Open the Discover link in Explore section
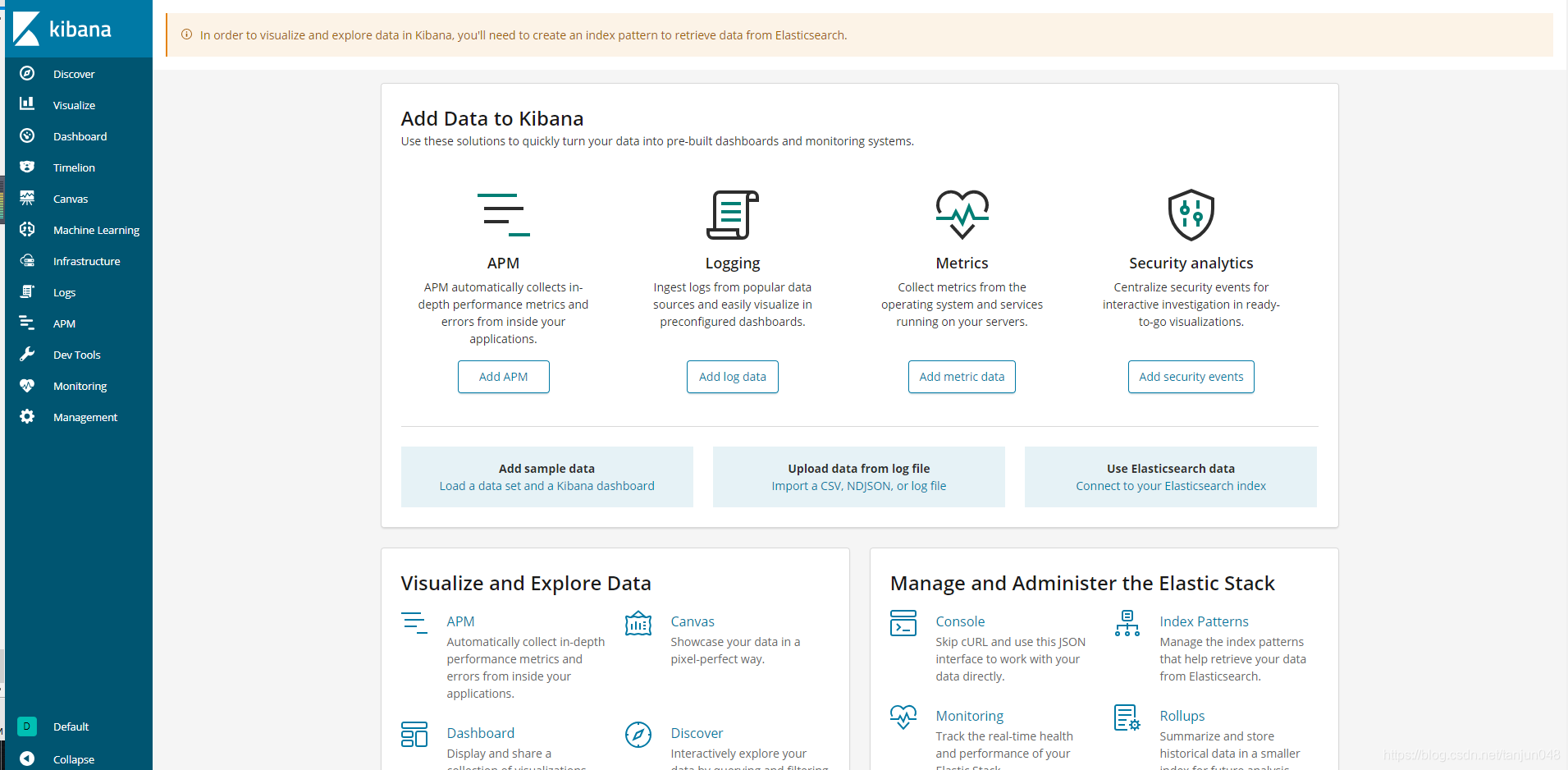This screenshot has width=1568, height=770. 697,733
